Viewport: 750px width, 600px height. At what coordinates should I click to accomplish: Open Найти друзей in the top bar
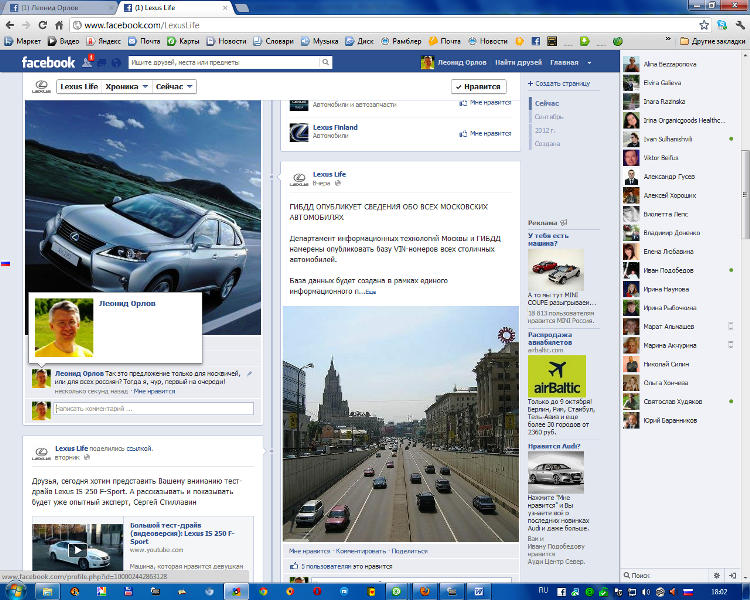pyautogui.click(x=518, y=63)
